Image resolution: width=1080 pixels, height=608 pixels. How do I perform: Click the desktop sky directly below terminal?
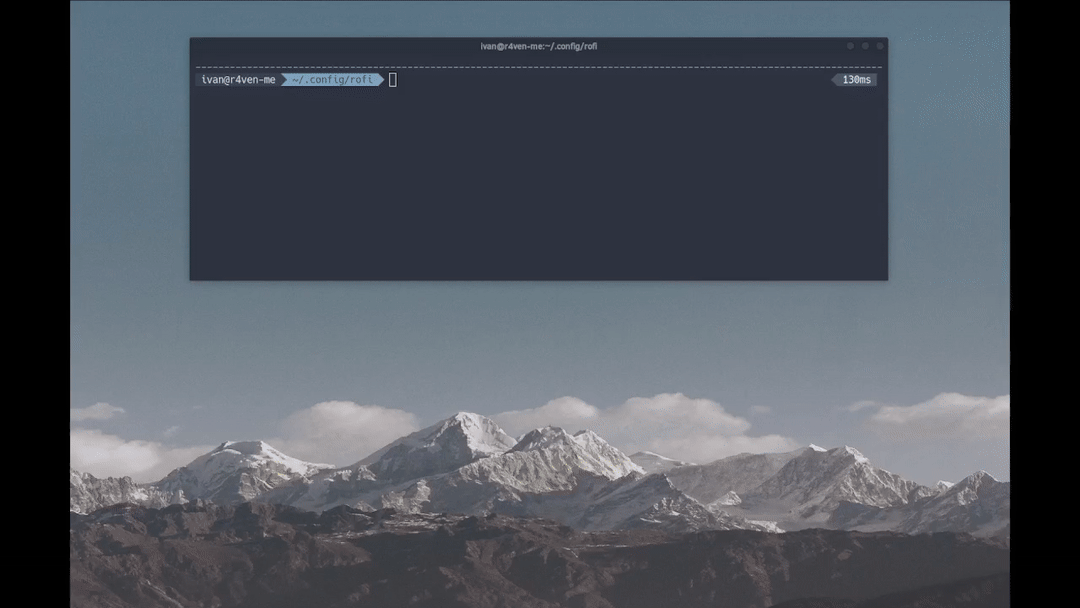tap(538, 330)
